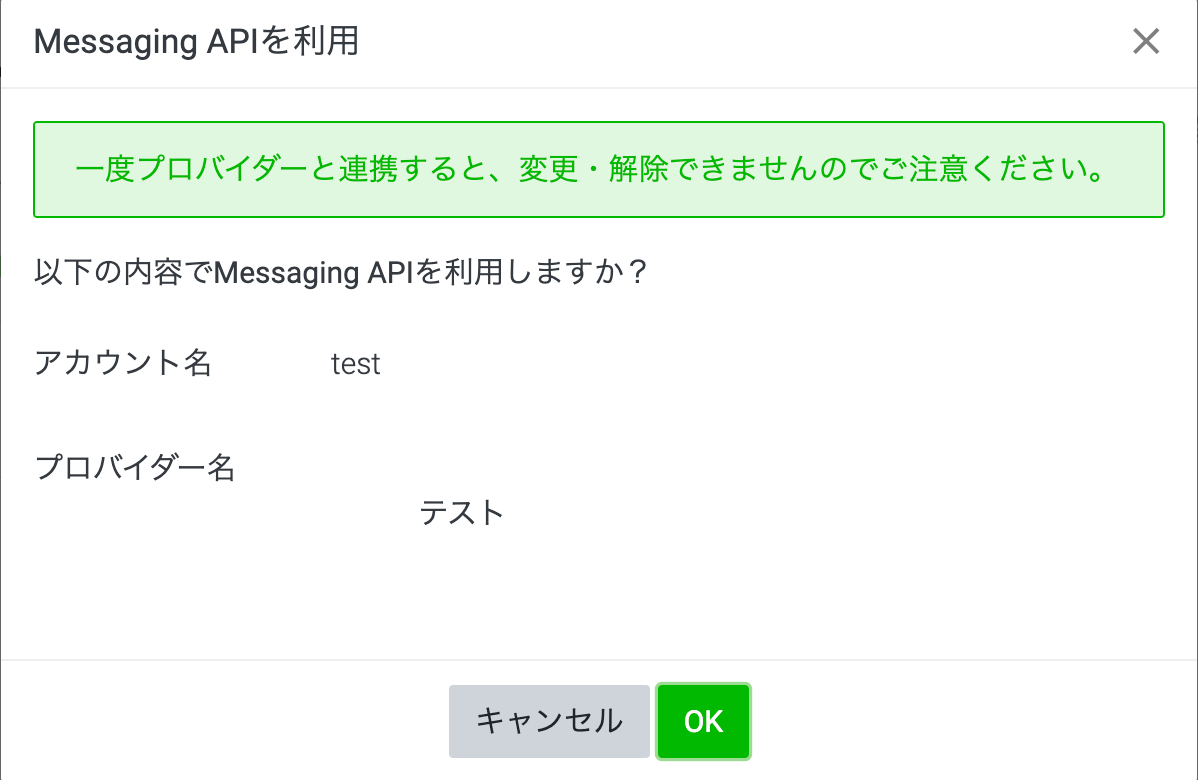Click the dialog header bar
Screen dimensions: 1198x780
click(x=599, y=41)
